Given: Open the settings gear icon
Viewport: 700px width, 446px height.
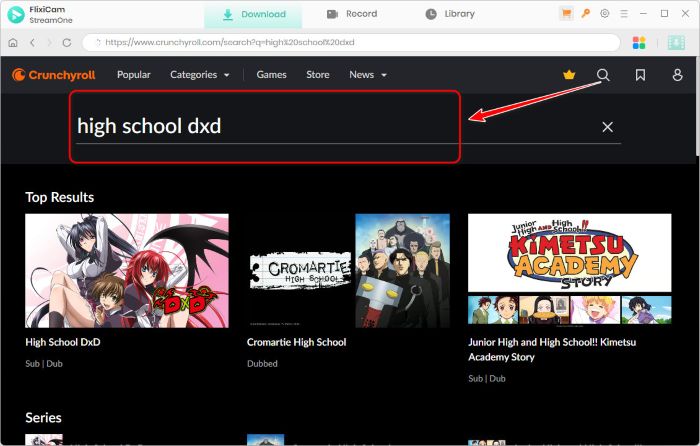Looking at the screenshot, I should click(604, 14).
